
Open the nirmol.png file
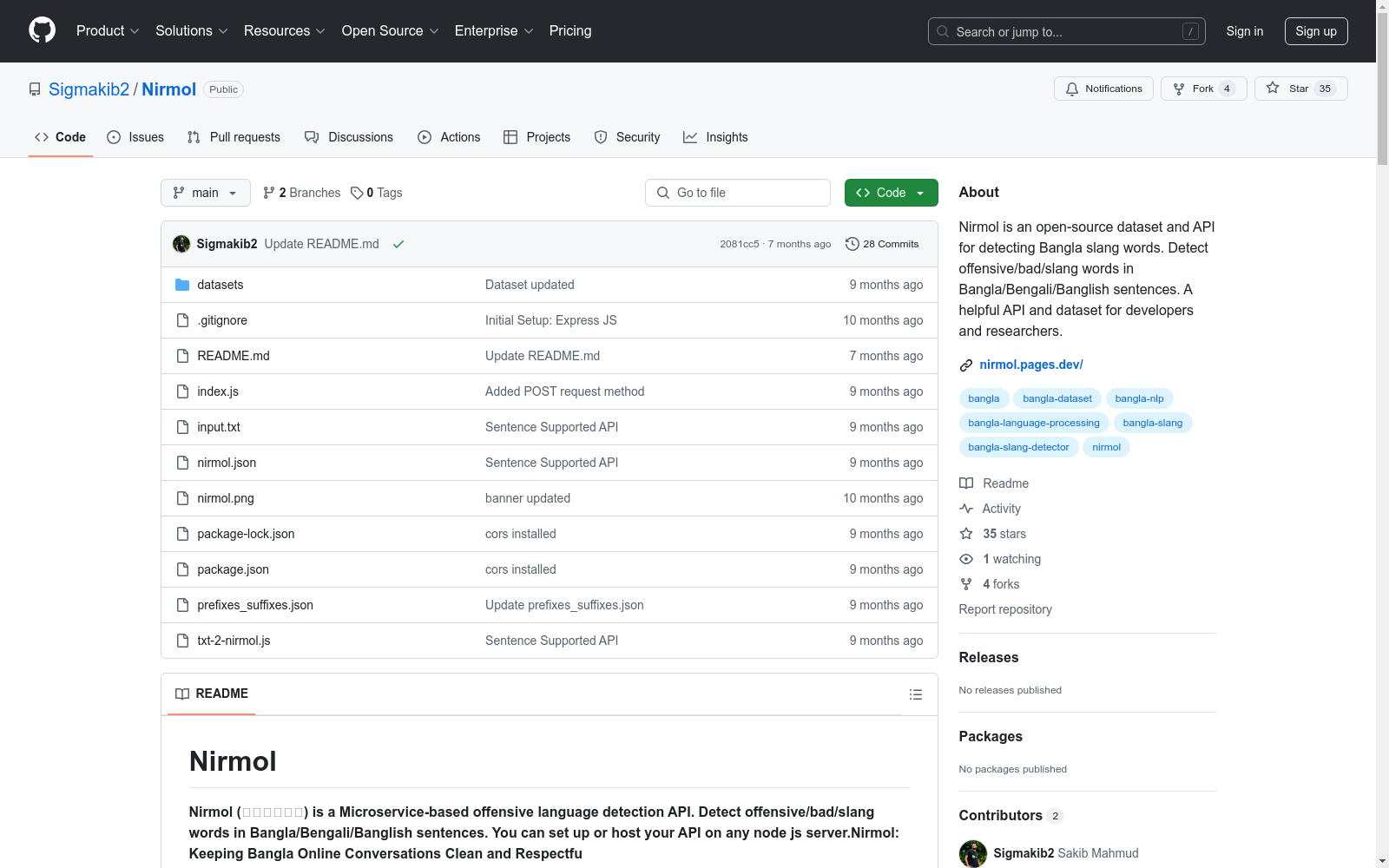pos(226,498)
